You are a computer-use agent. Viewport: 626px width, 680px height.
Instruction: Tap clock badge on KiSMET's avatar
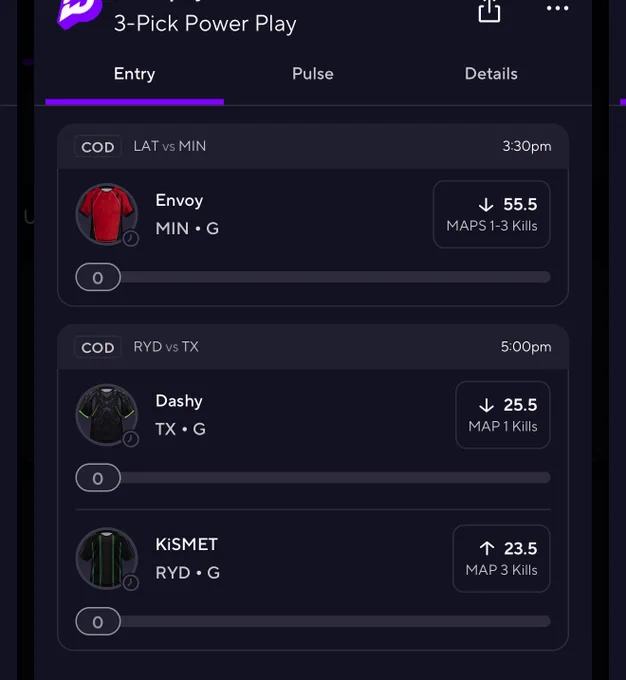131,582
